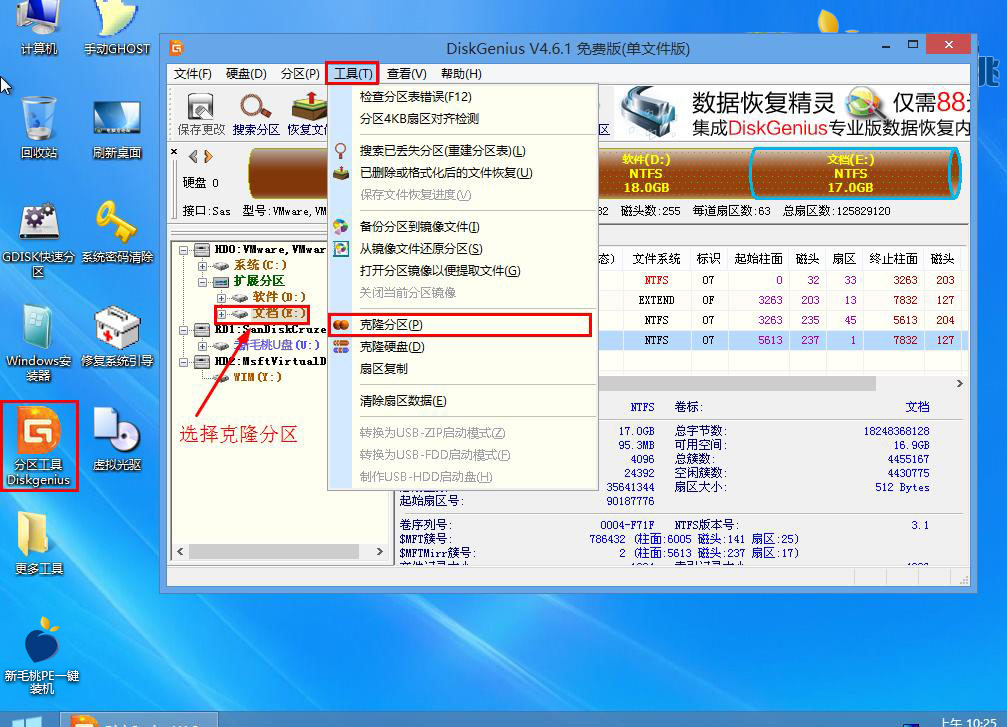Screen dimensions: 1007x727
Task: Click the 搜索分区 toolbar icon
Action: pos(256,114)
